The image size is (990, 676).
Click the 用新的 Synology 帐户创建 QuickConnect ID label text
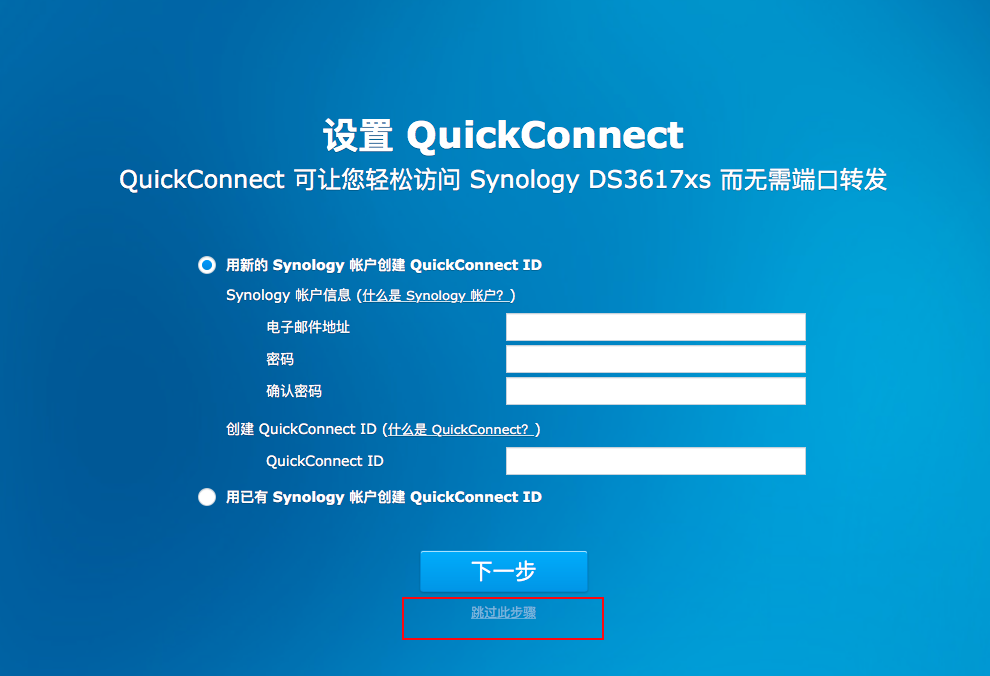click(384, 265)
